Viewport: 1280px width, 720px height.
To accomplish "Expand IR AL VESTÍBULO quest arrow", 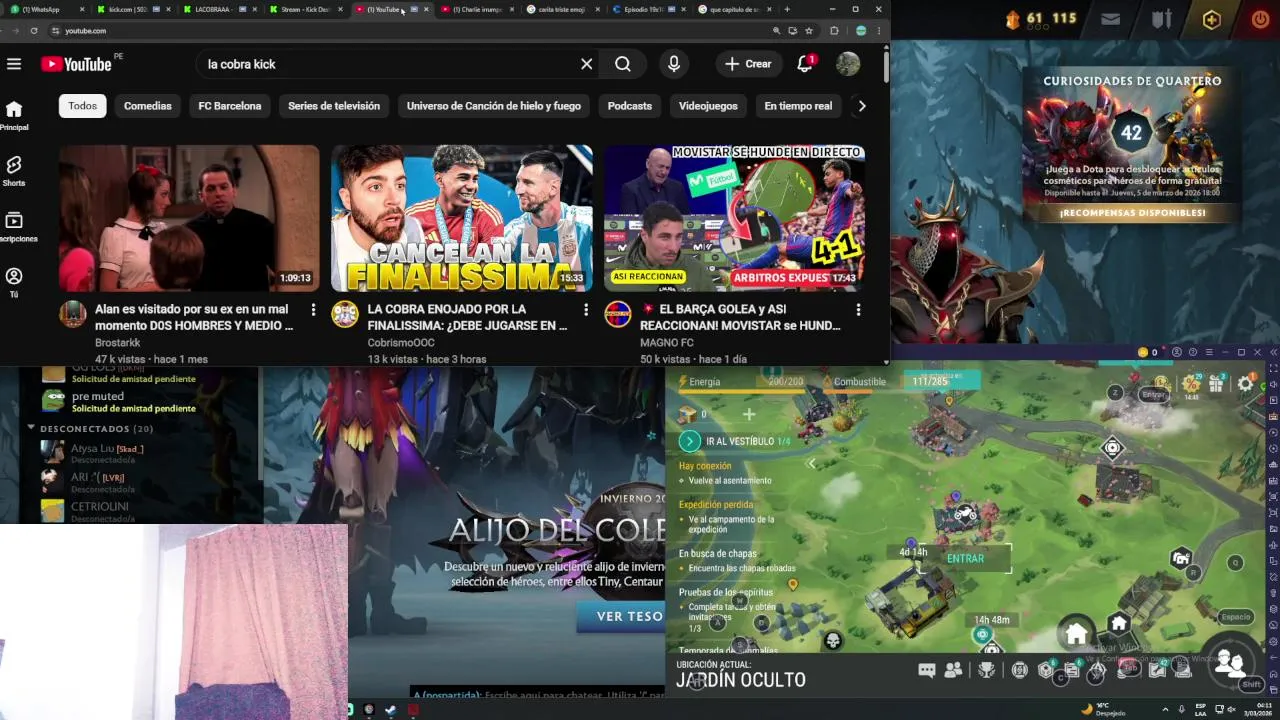I will pos(689,441).
